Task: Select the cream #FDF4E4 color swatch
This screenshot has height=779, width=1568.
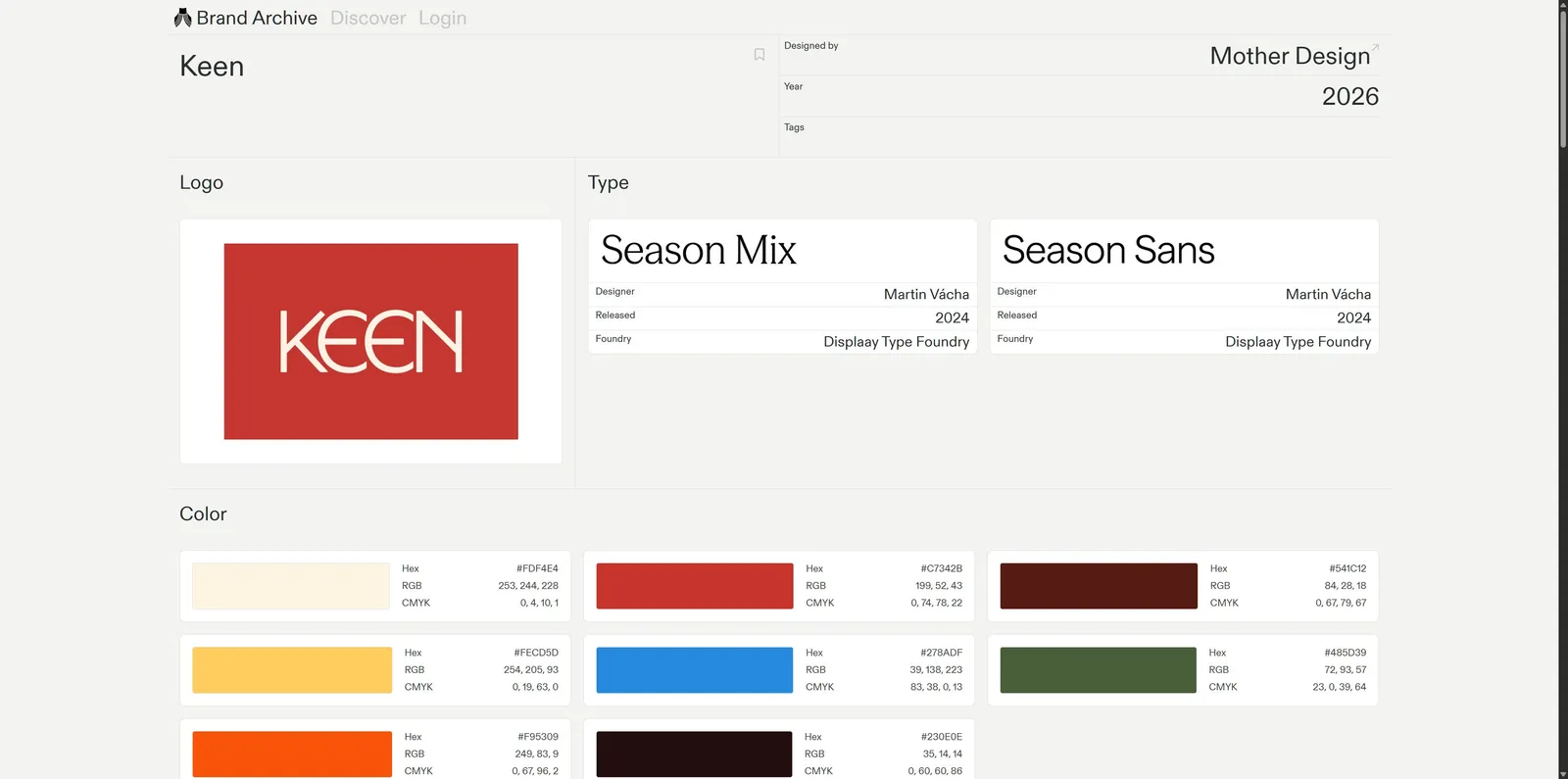Action: 291,586
